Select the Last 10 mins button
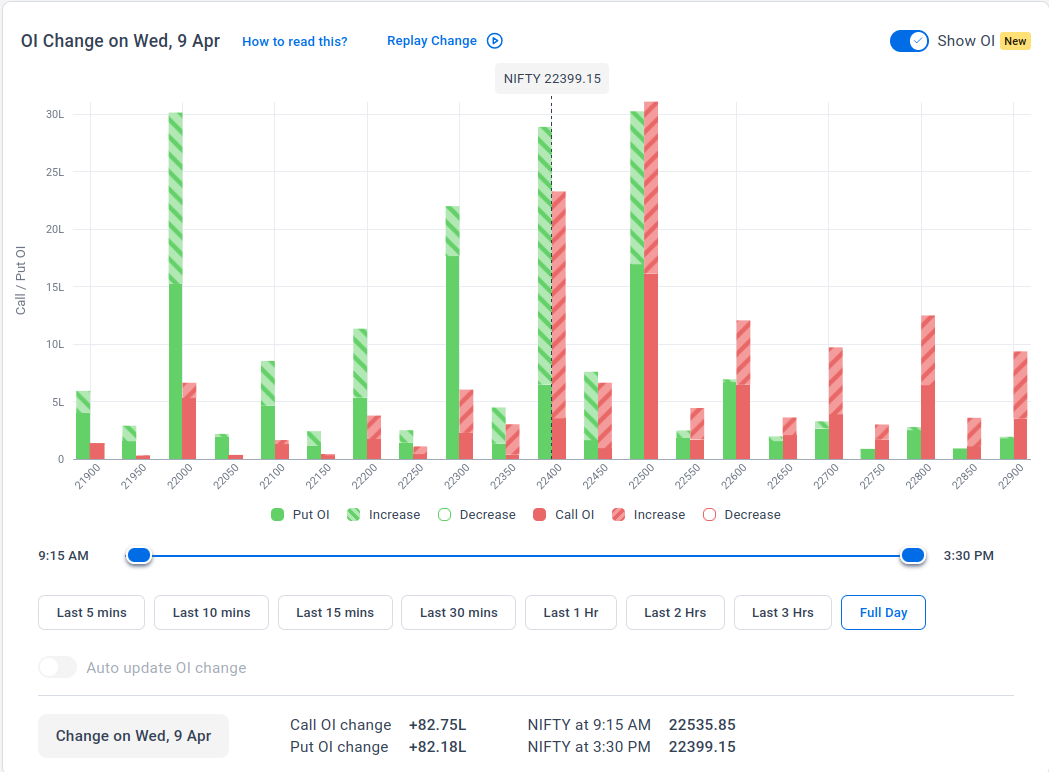The height and width of the screenshot is (772, 1049). [x=211, y=612]
